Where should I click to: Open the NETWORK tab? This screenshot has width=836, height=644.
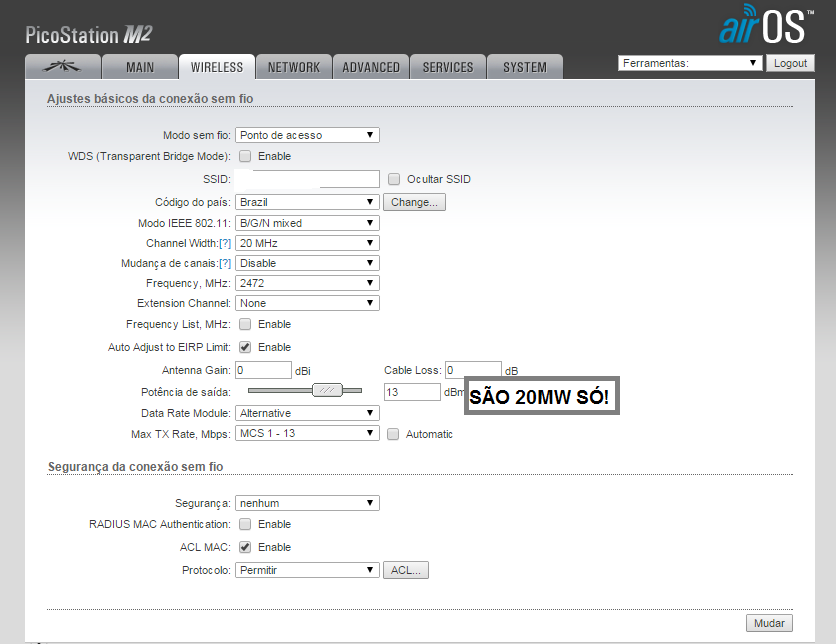point(294,67)
